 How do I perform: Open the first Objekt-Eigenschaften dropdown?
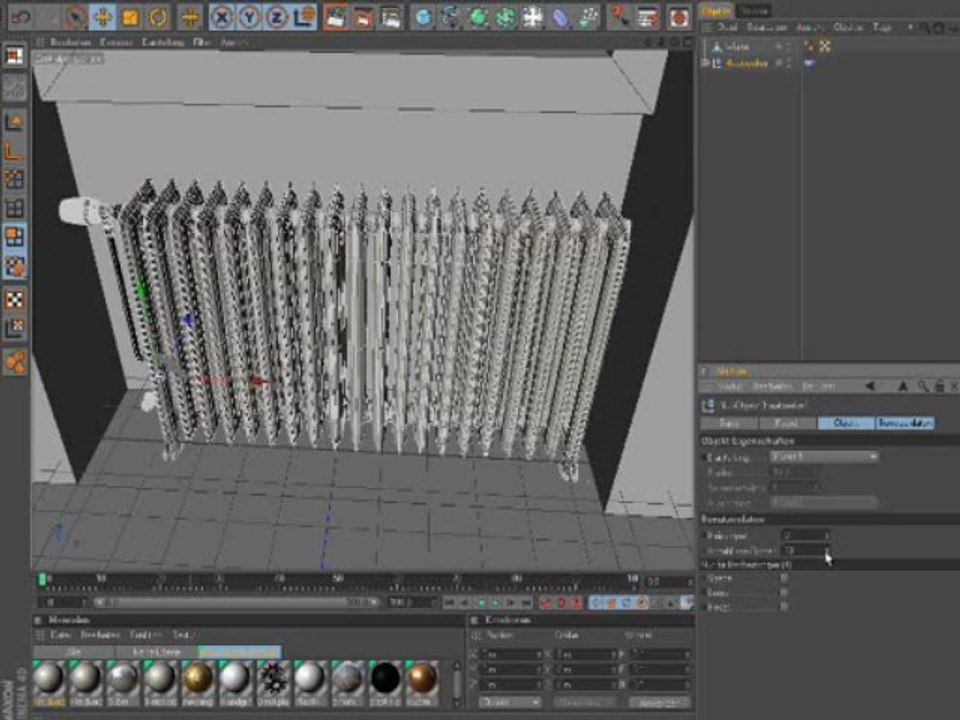coord(824,456)
